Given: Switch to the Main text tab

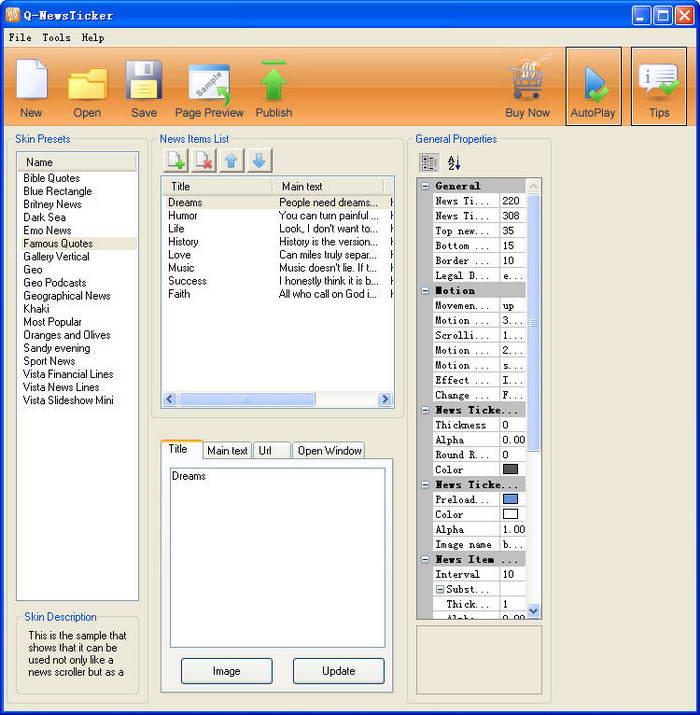Looking at the screenshot, I should click(227, 451).
